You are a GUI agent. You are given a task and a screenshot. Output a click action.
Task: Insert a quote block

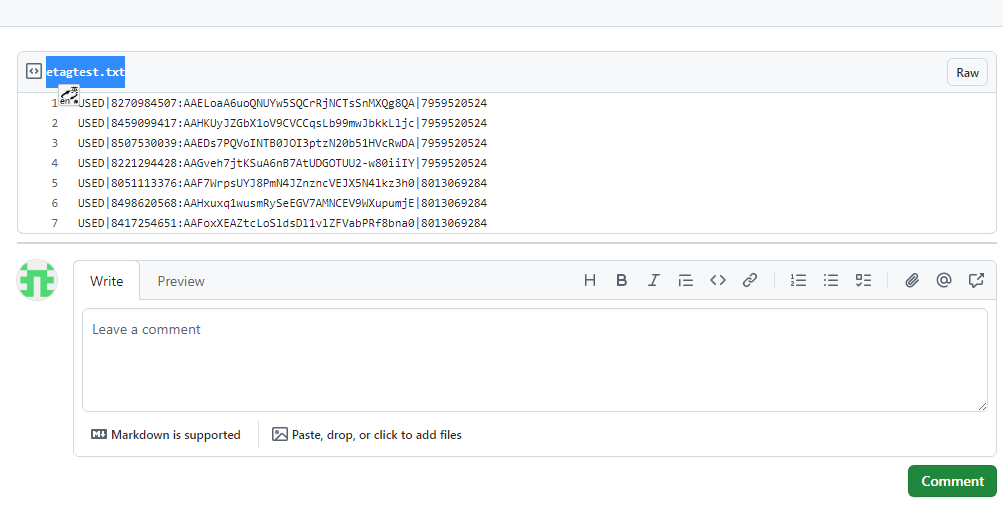tap(685, 281)
